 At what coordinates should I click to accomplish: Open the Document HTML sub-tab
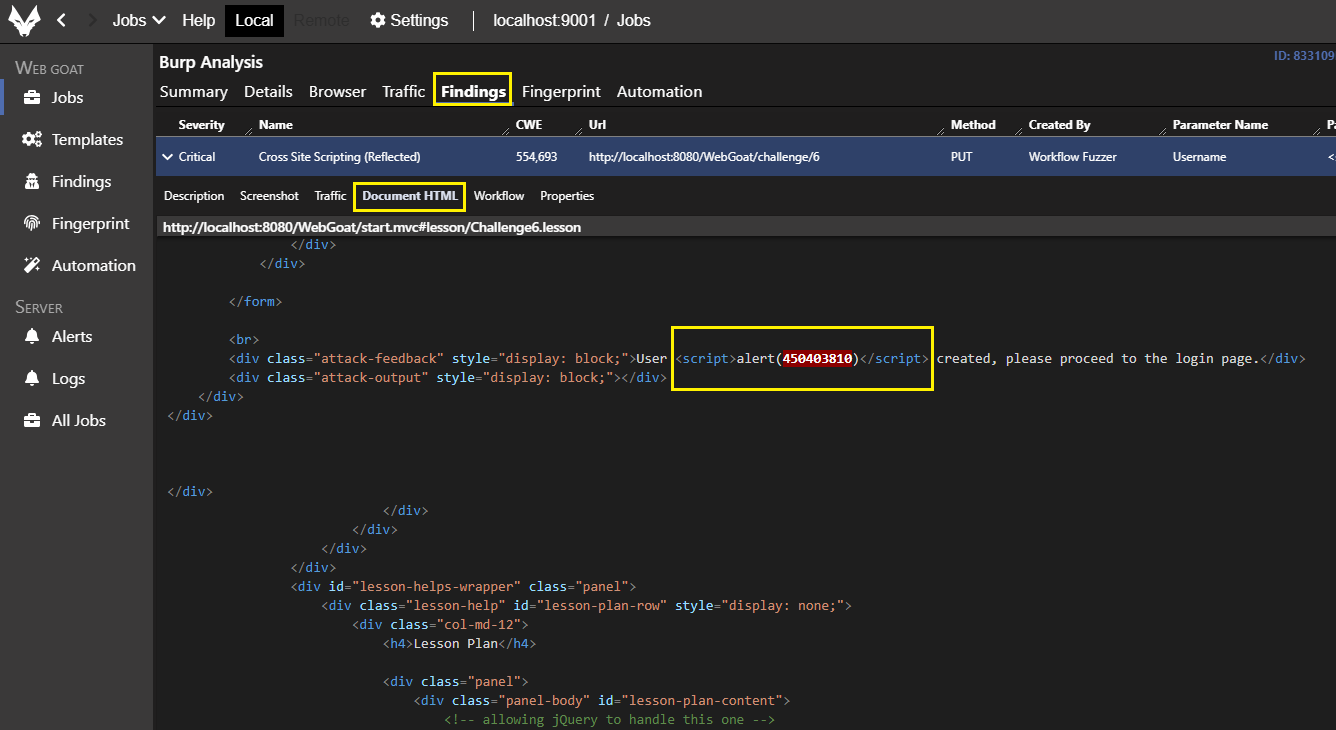click(x=410, y=196)
